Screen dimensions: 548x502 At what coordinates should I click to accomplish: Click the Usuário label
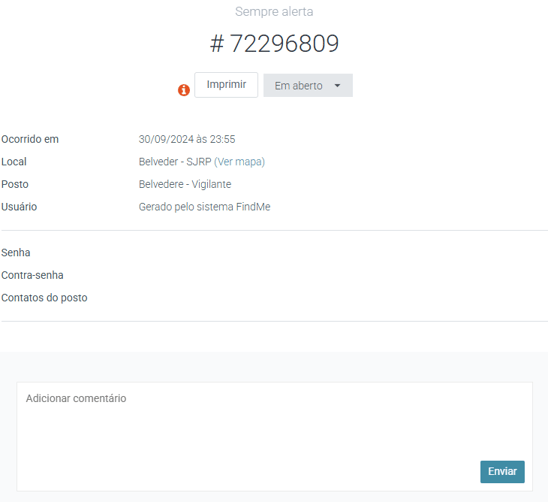(x=19, y=207)
